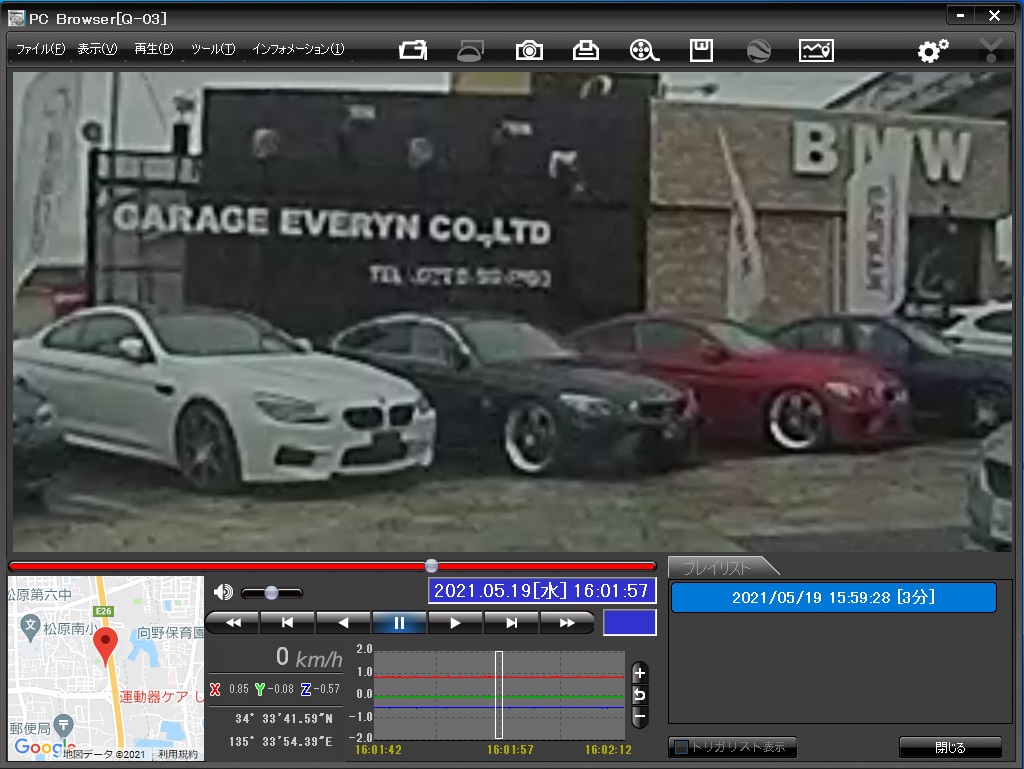
Task: Click the red map location pin
Action: coord(105,646)
